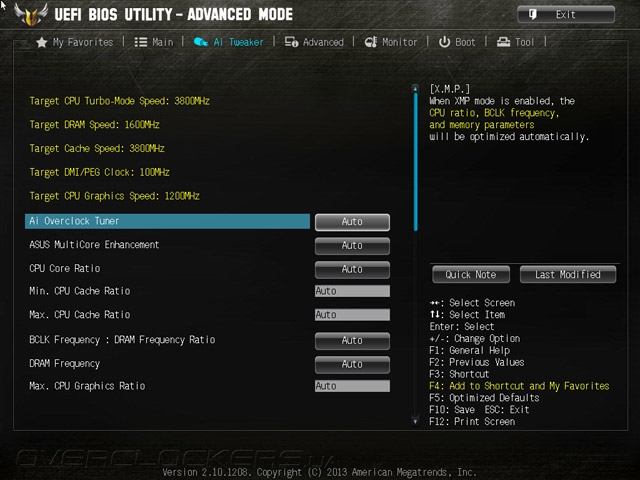Click the power icon beside Boot

(x=444, y=42)
